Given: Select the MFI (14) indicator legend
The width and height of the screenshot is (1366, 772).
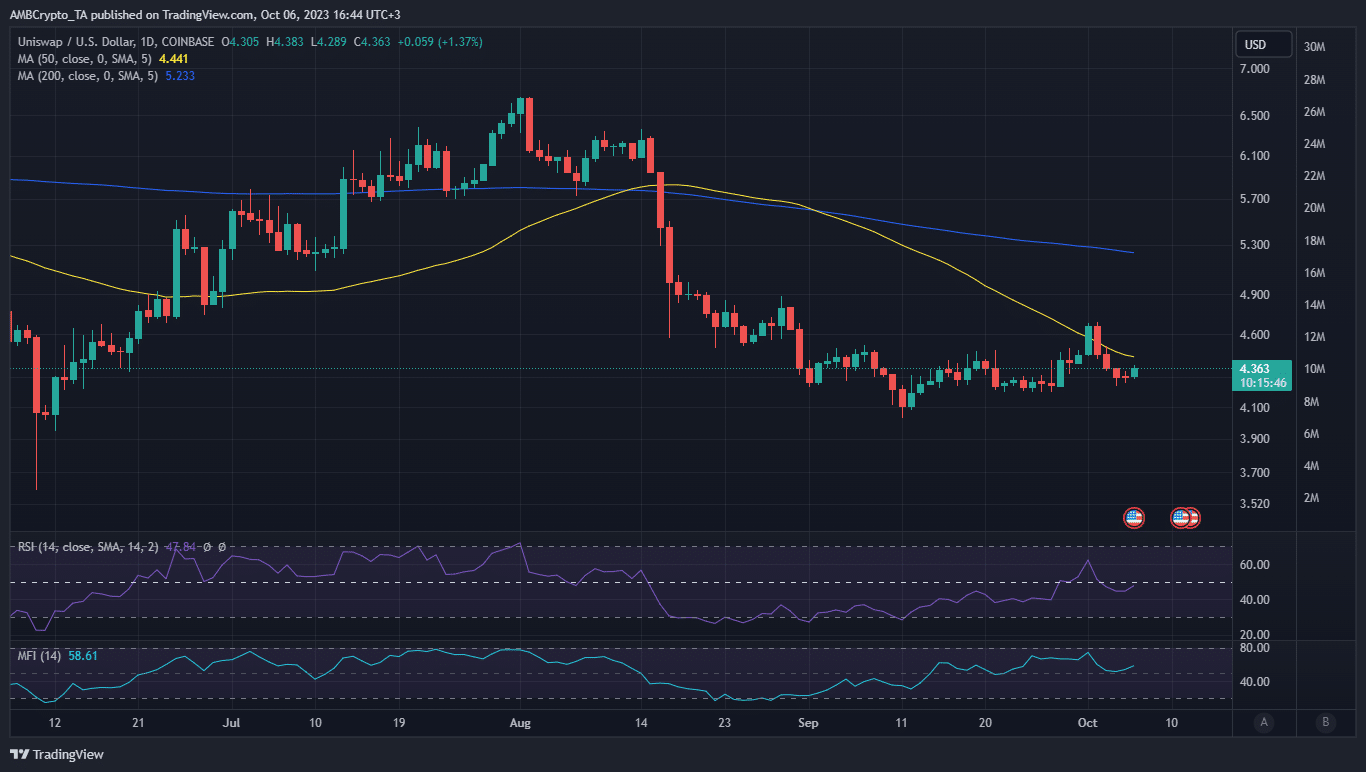Looking at the screenshot, I should tap(40, 655).
